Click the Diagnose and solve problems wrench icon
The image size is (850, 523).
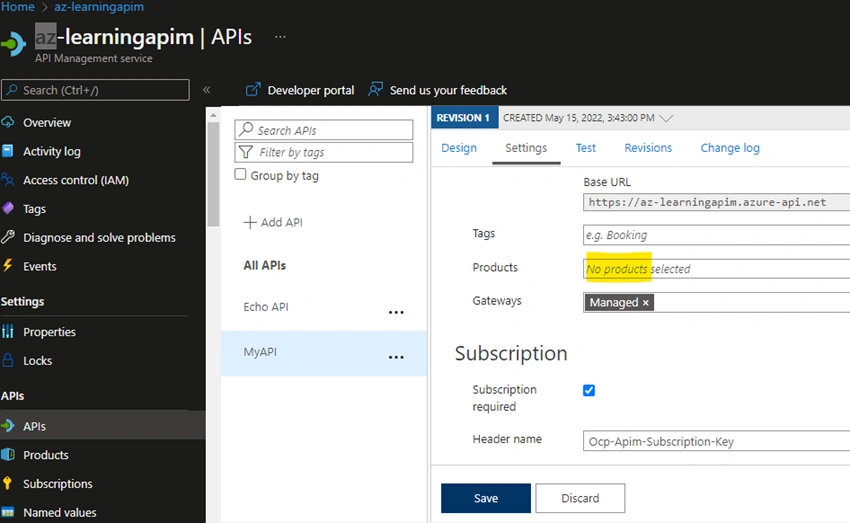click(x=8, y=237)
